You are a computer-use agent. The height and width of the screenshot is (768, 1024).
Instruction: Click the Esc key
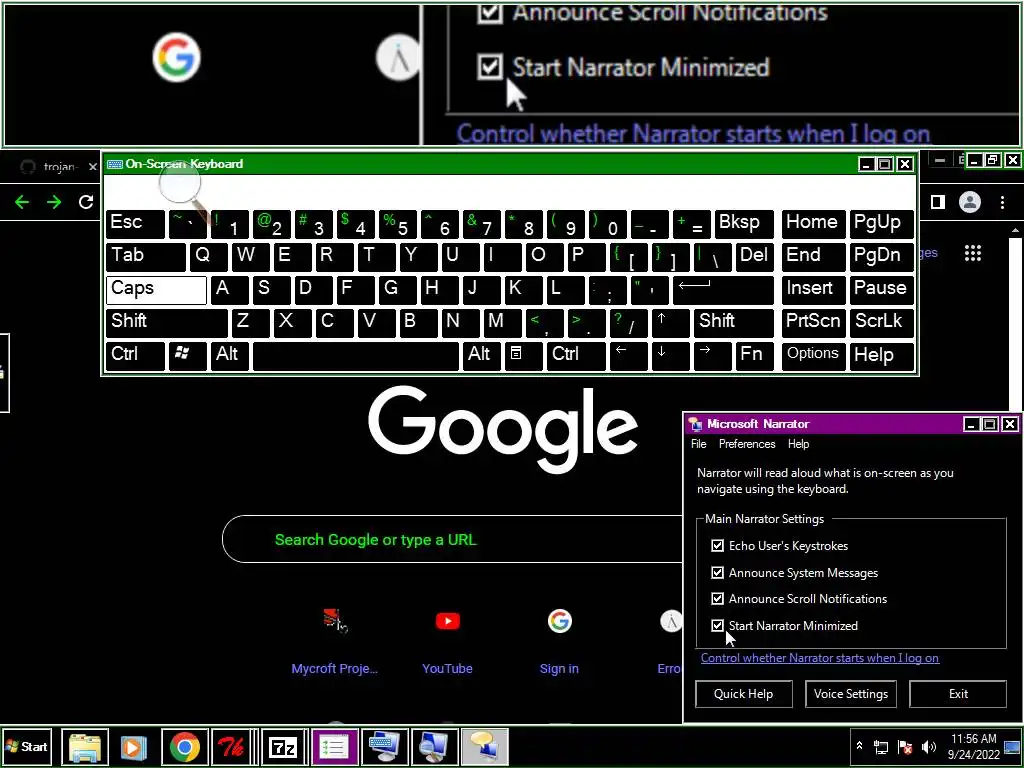pyautogui.click(x=136, y=224)
